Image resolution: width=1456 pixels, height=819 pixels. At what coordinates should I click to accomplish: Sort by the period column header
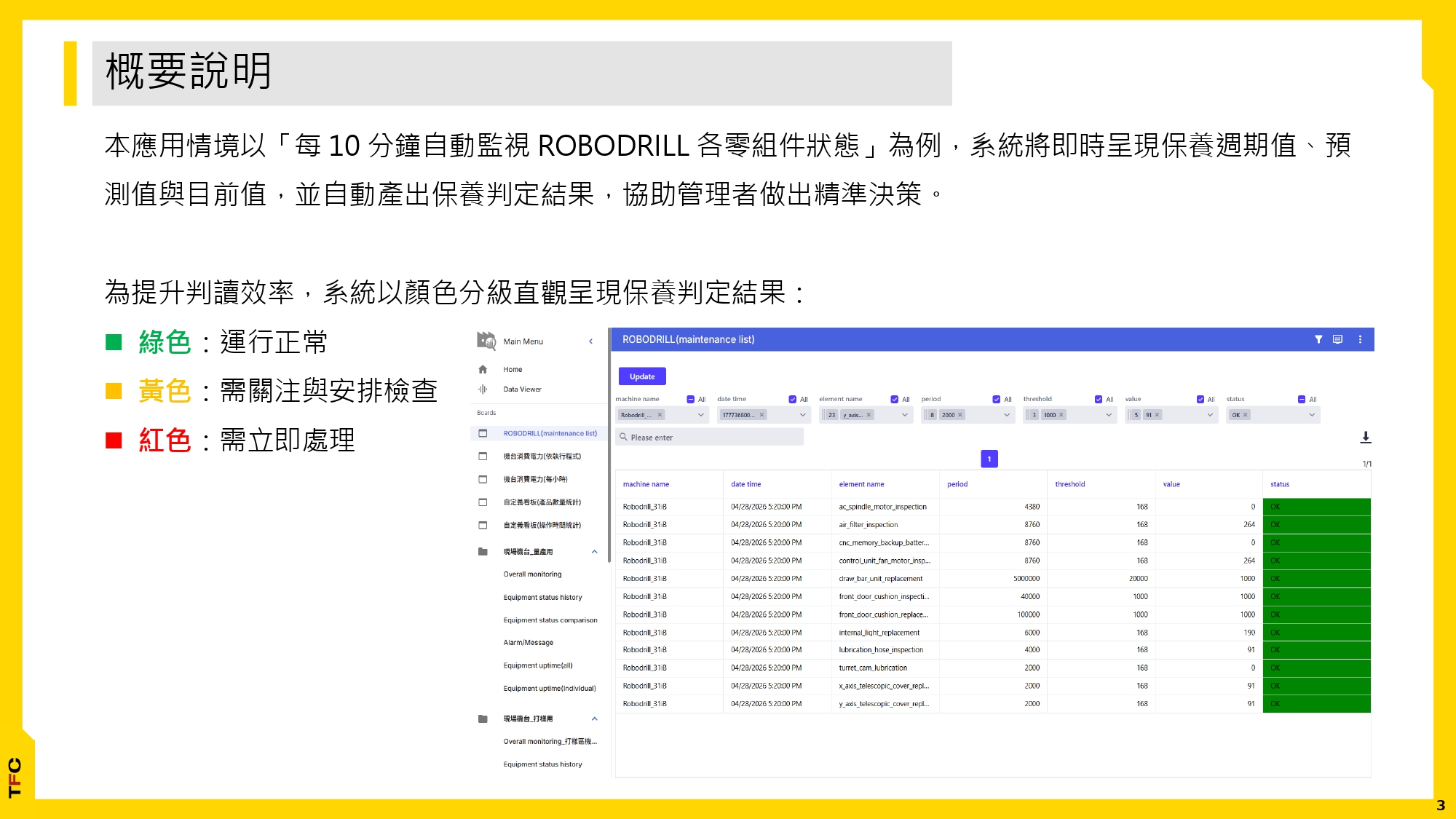point(957,484)
